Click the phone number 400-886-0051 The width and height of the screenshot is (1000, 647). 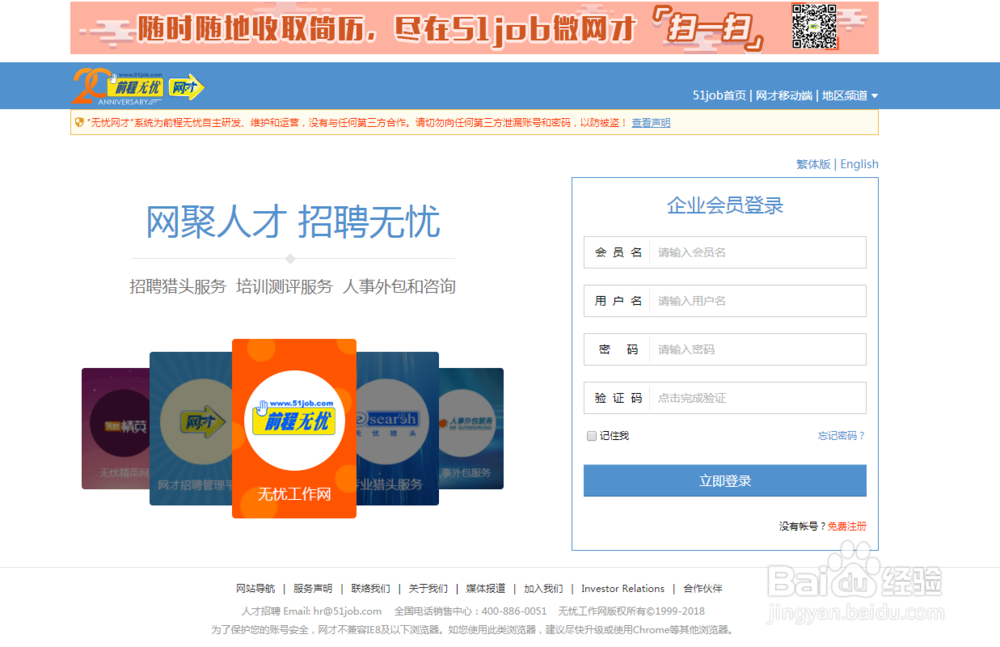[514, 611]
